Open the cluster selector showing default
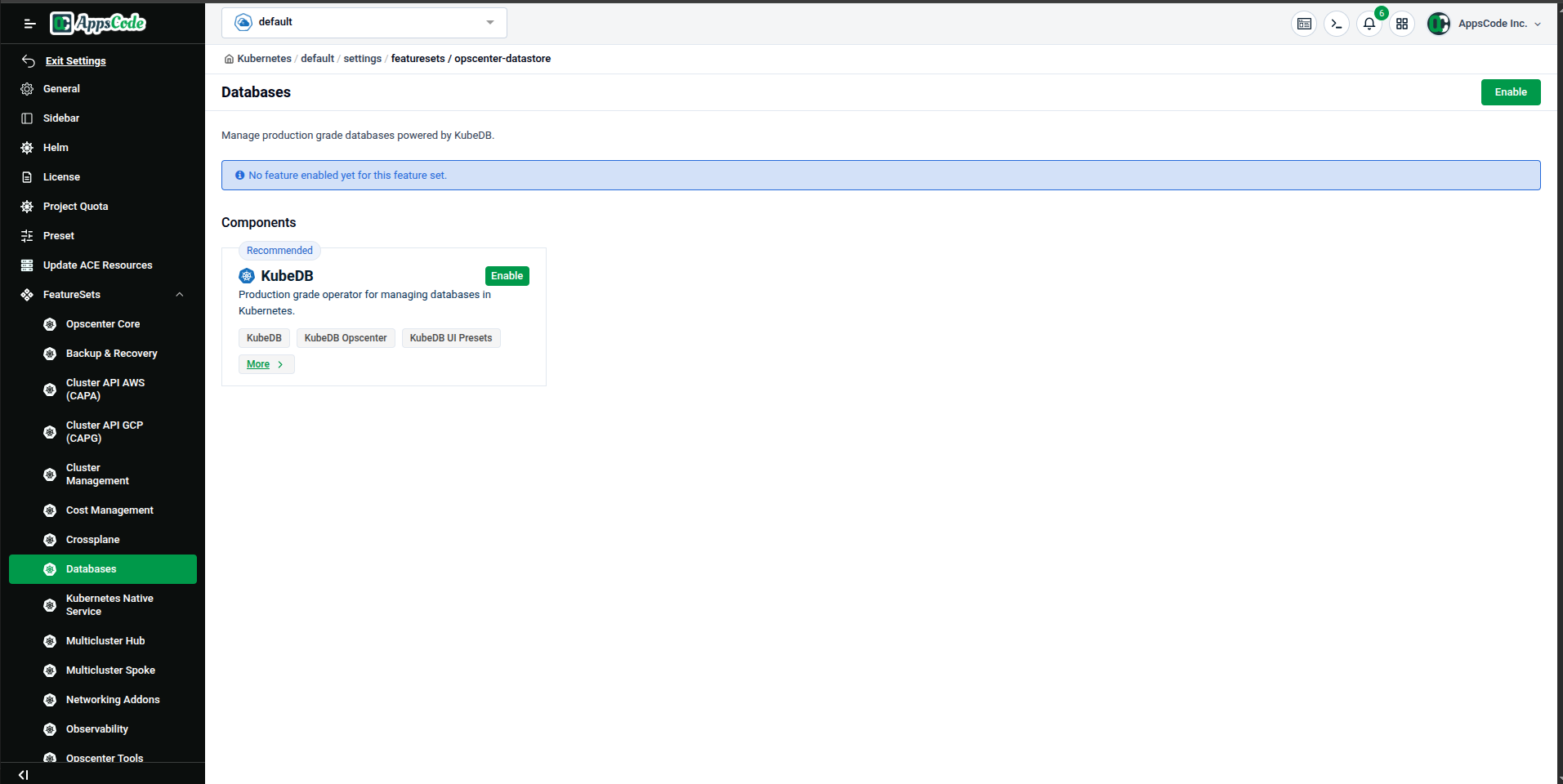The image size is (1563, 784). (364, 22)
